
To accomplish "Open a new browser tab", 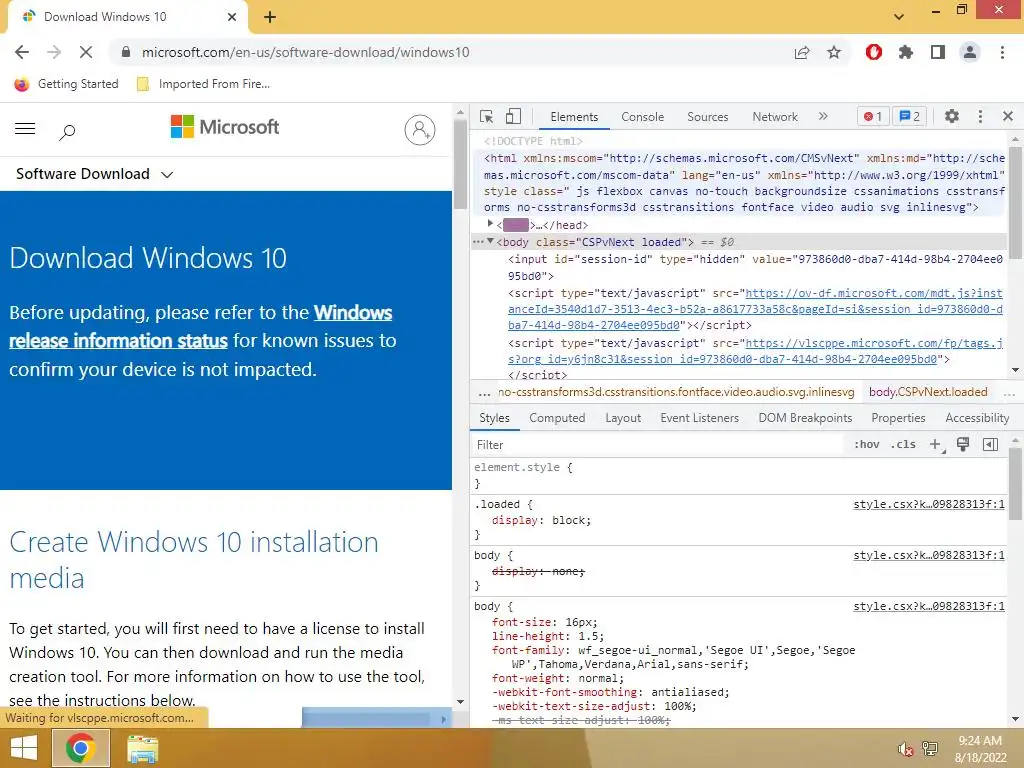I will (x=270, y=17).
